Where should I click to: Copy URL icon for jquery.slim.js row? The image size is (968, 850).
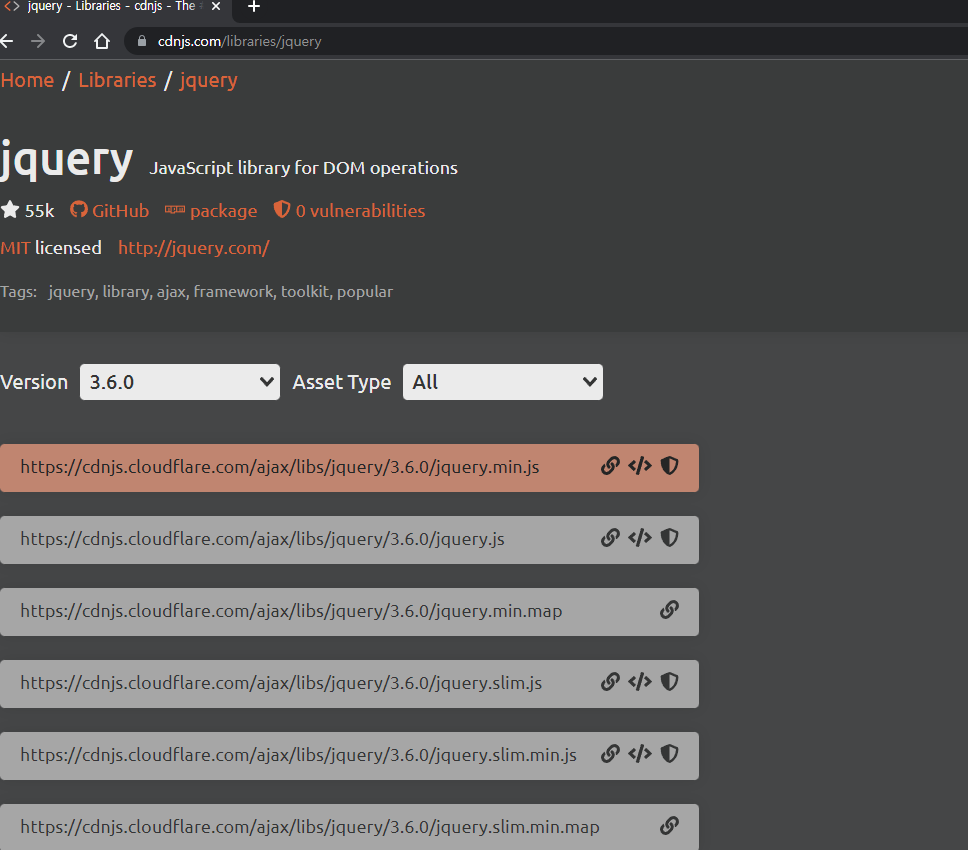point(610,682)
